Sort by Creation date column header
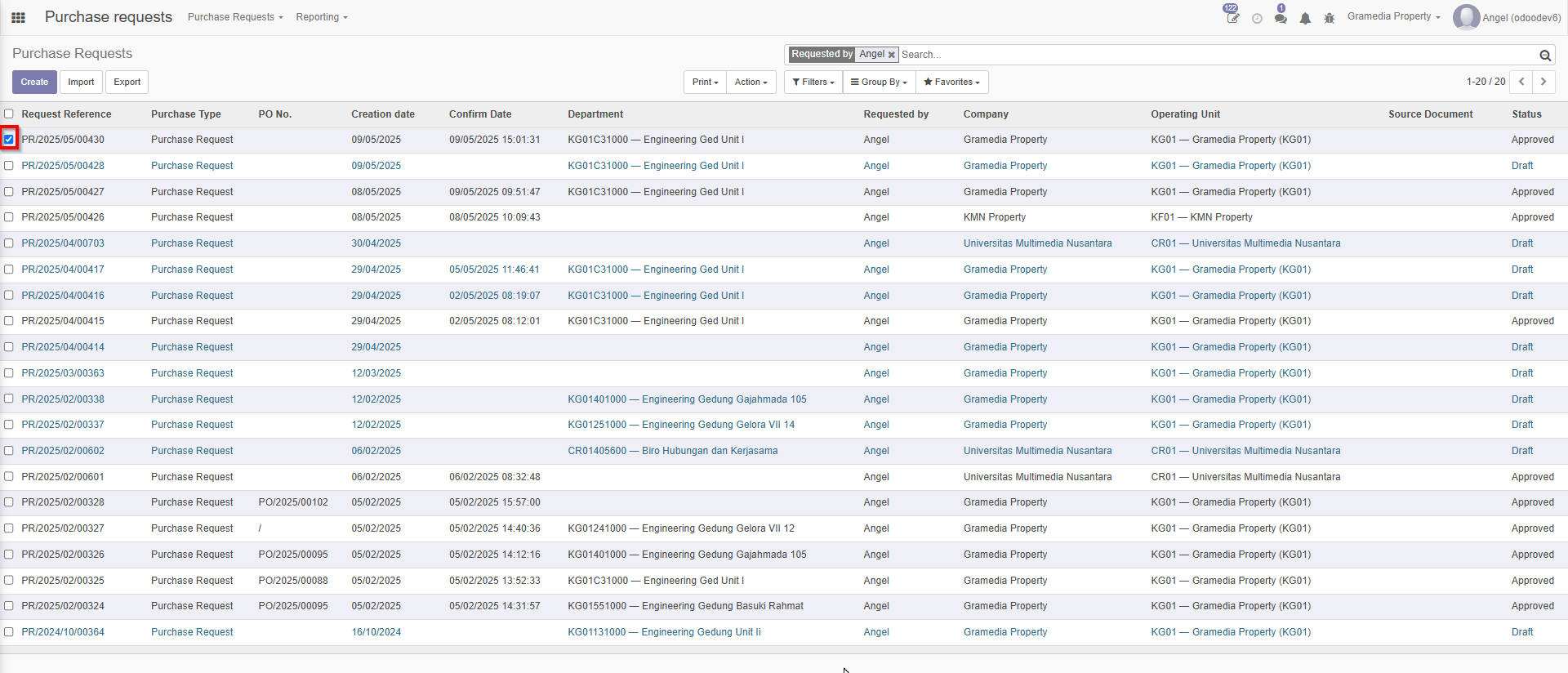This screenshot has height=673, width=1568. [383, 114]
